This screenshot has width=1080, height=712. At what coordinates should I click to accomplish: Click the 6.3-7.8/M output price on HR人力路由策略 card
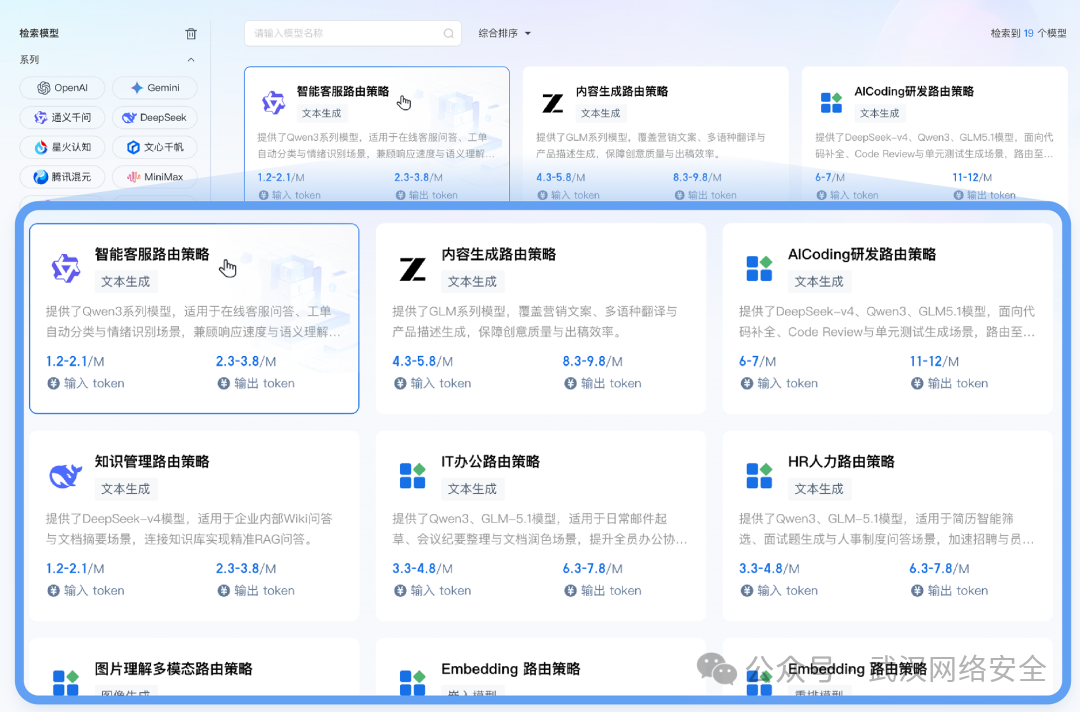pyautogui.click(x=939, y=568)
